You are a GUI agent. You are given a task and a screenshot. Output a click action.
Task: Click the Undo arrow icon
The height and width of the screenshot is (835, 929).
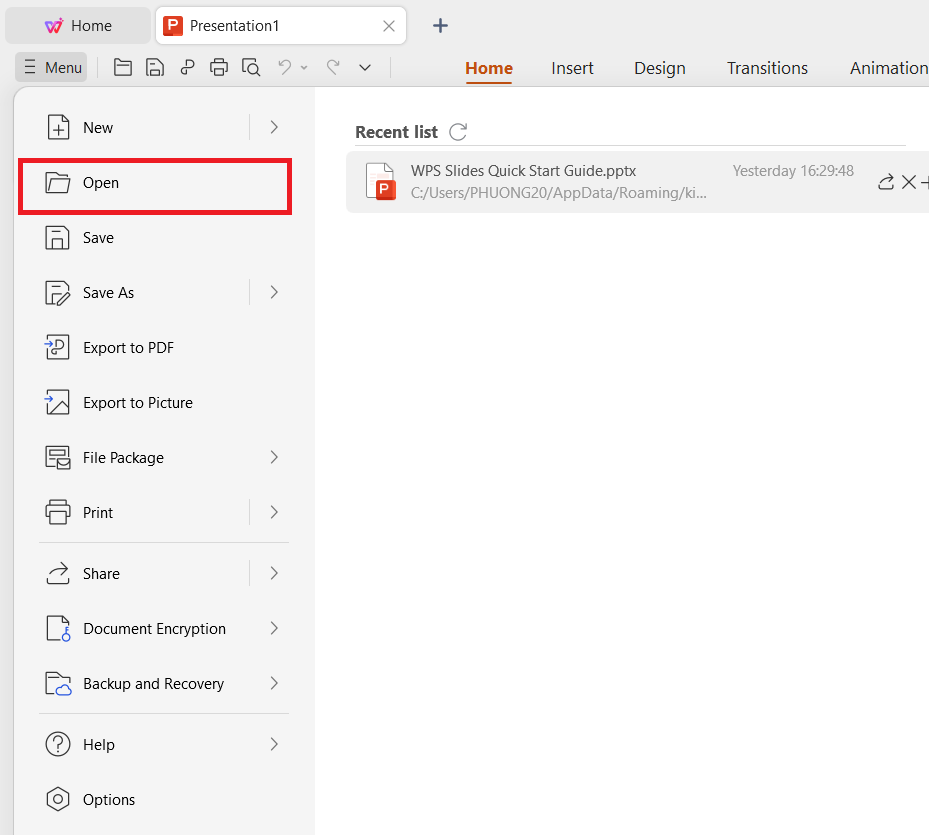pos(285,68)
